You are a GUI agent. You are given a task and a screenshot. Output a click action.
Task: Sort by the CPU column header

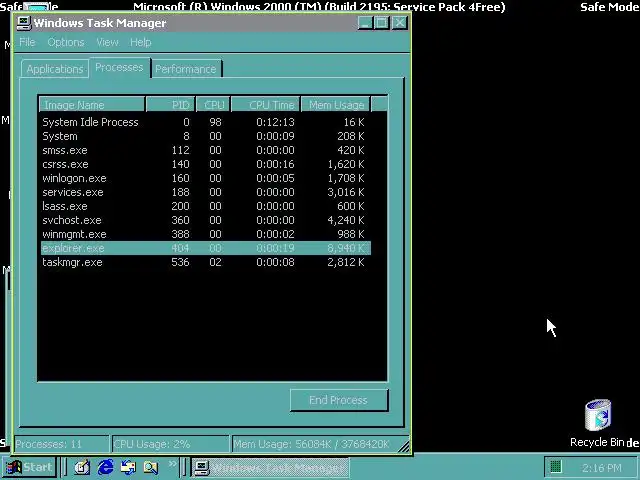(x=213, y=105)
